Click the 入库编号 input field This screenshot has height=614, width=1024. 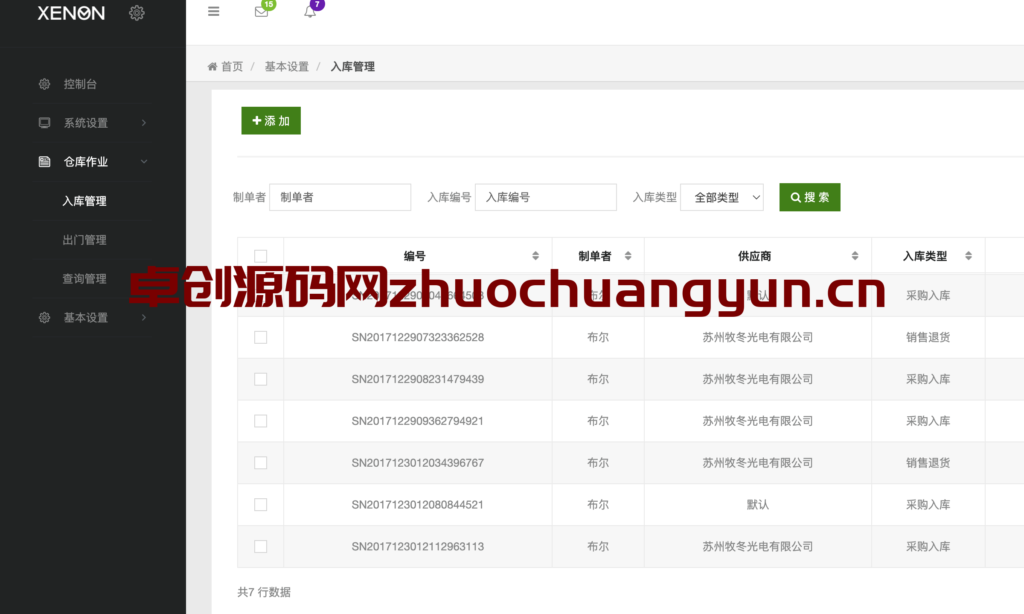546,197
